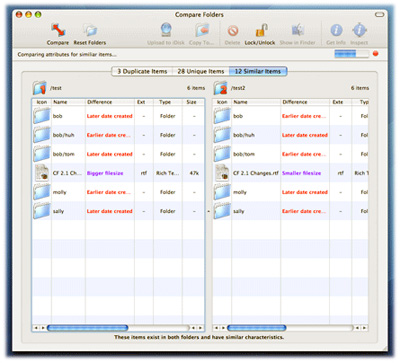Click the Get Info icon

[336, 30]
